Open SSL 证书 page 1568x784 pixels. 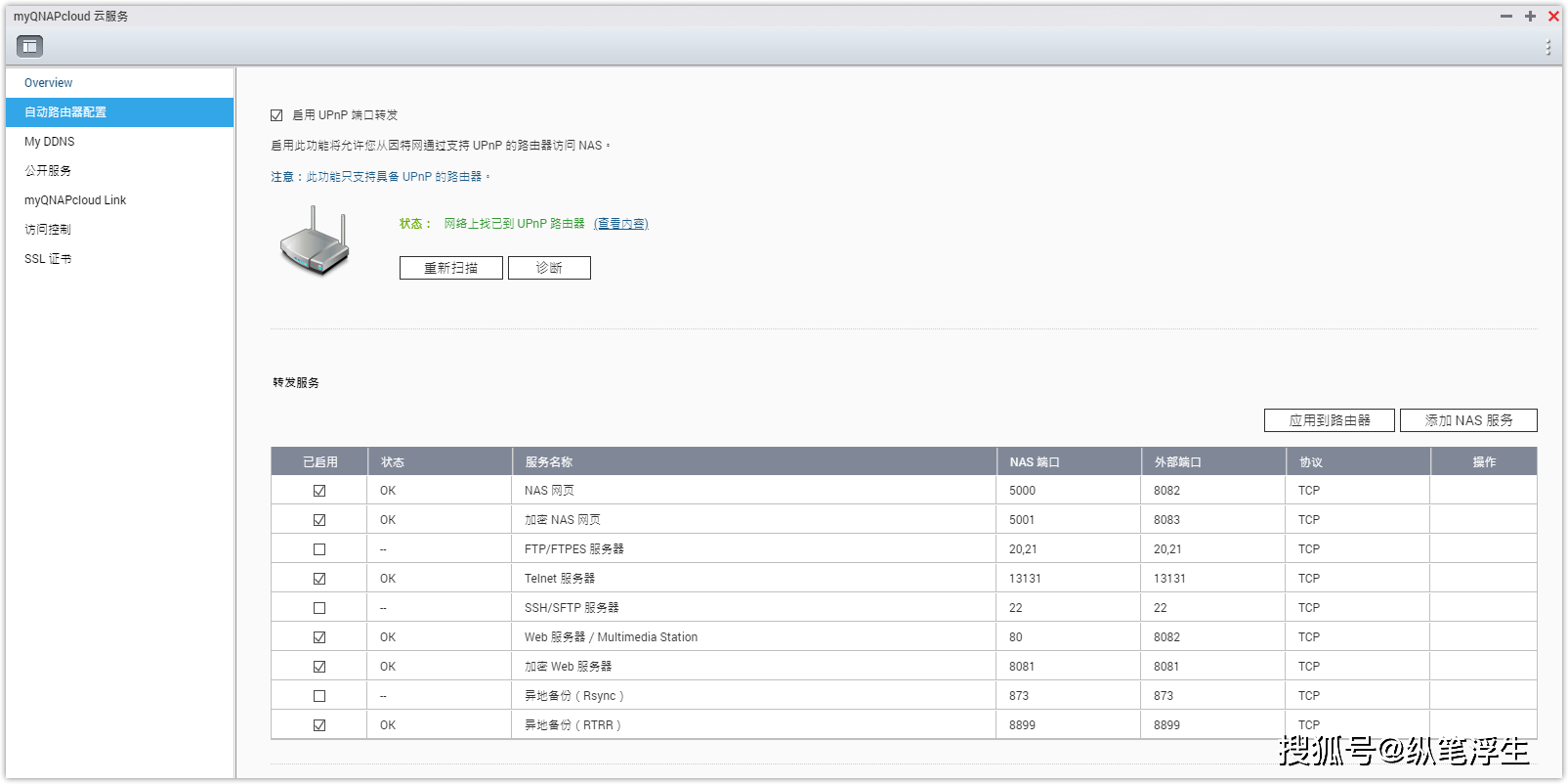[48, 259]
